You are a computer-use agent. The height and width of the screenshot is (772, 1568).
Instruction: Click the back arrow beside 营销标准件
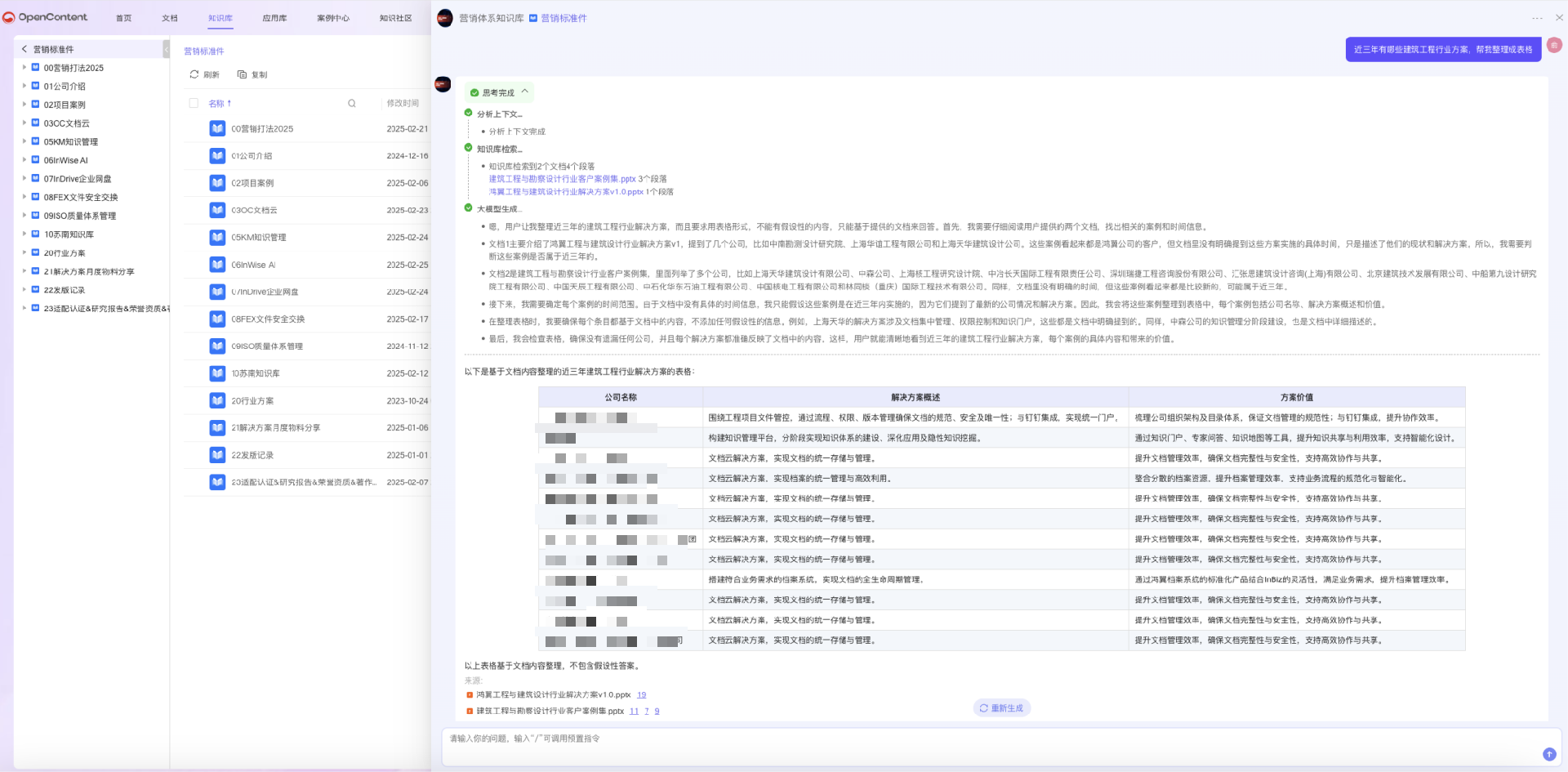(25, 49)
